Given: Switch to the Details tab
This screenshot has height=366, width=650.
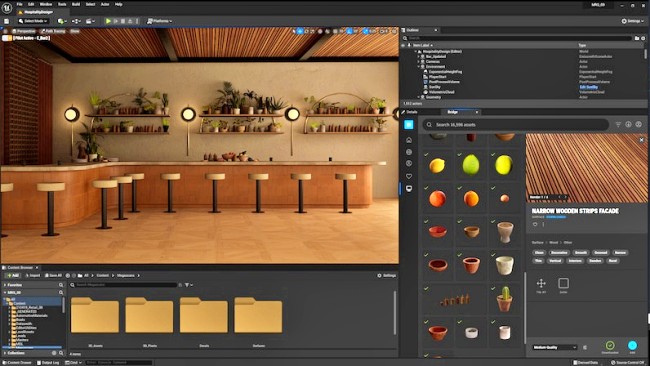Looking at the screenshot, I should coord(412,112).
